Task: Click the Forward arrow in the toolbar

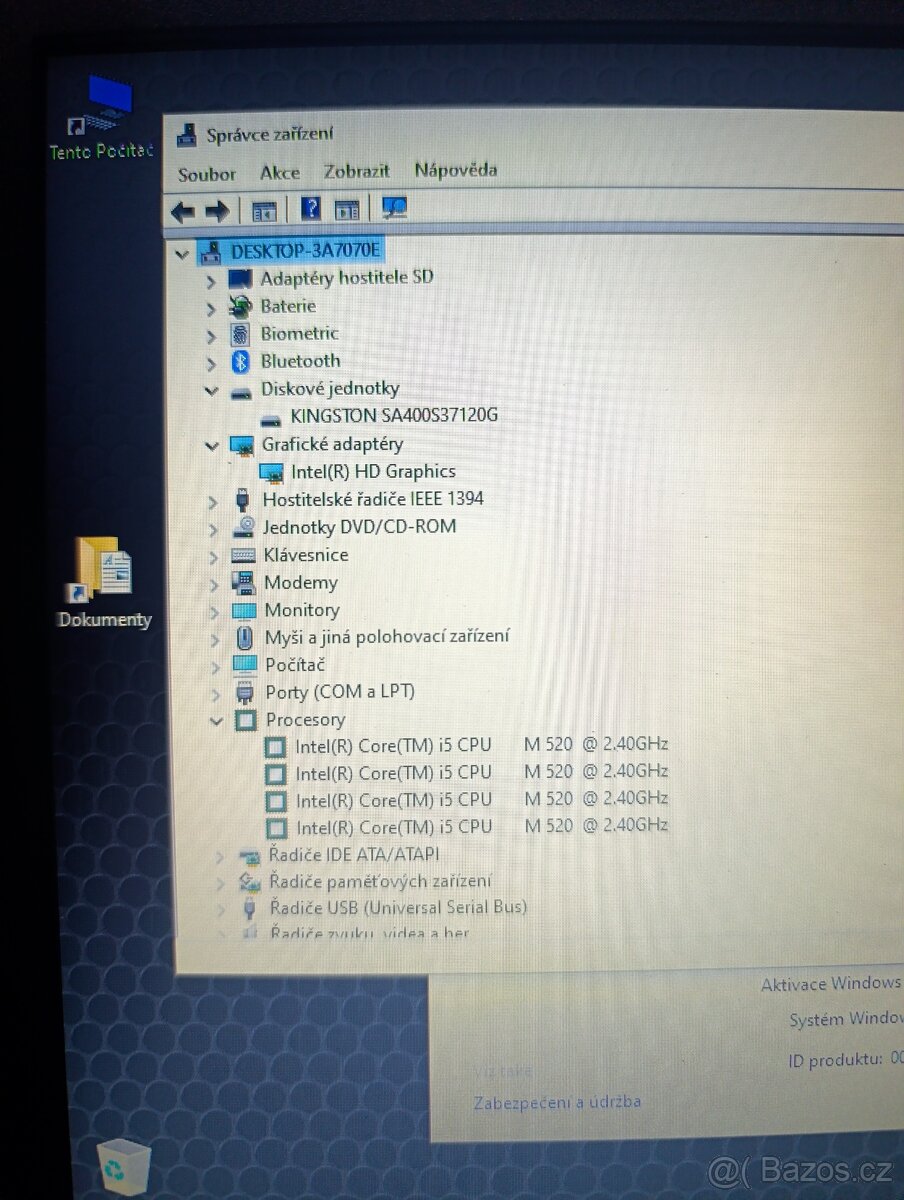Action: (218, 211)
